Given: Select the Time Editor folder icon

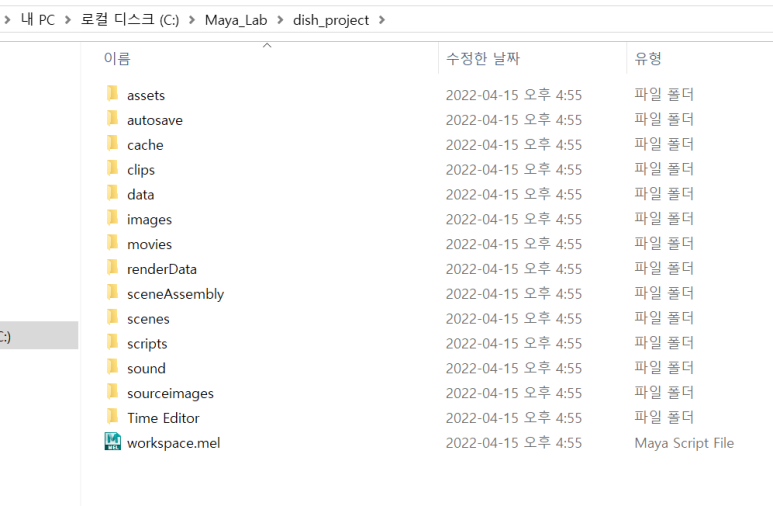Looking at the screenshot, I should point(112,417).
